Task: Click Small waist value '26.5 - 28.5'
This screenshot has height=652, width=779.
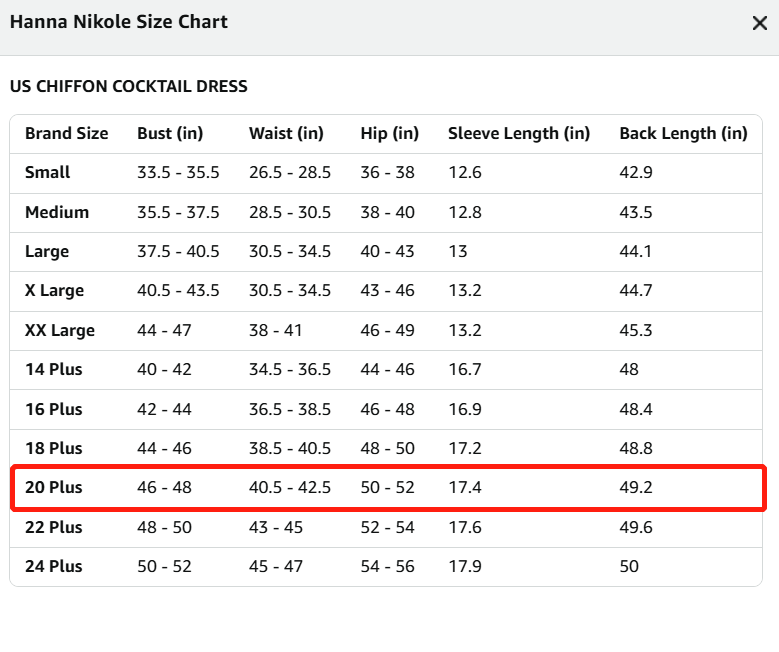Action: pos(290,172)
